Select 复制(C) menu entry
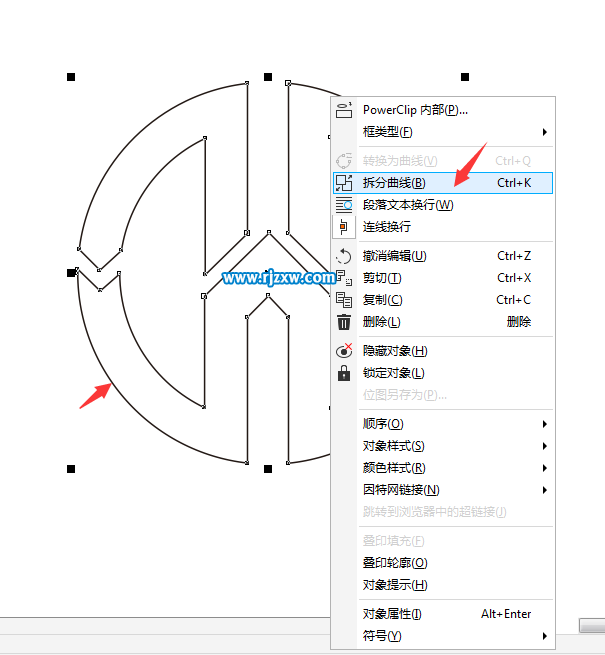 pos(443,300)
